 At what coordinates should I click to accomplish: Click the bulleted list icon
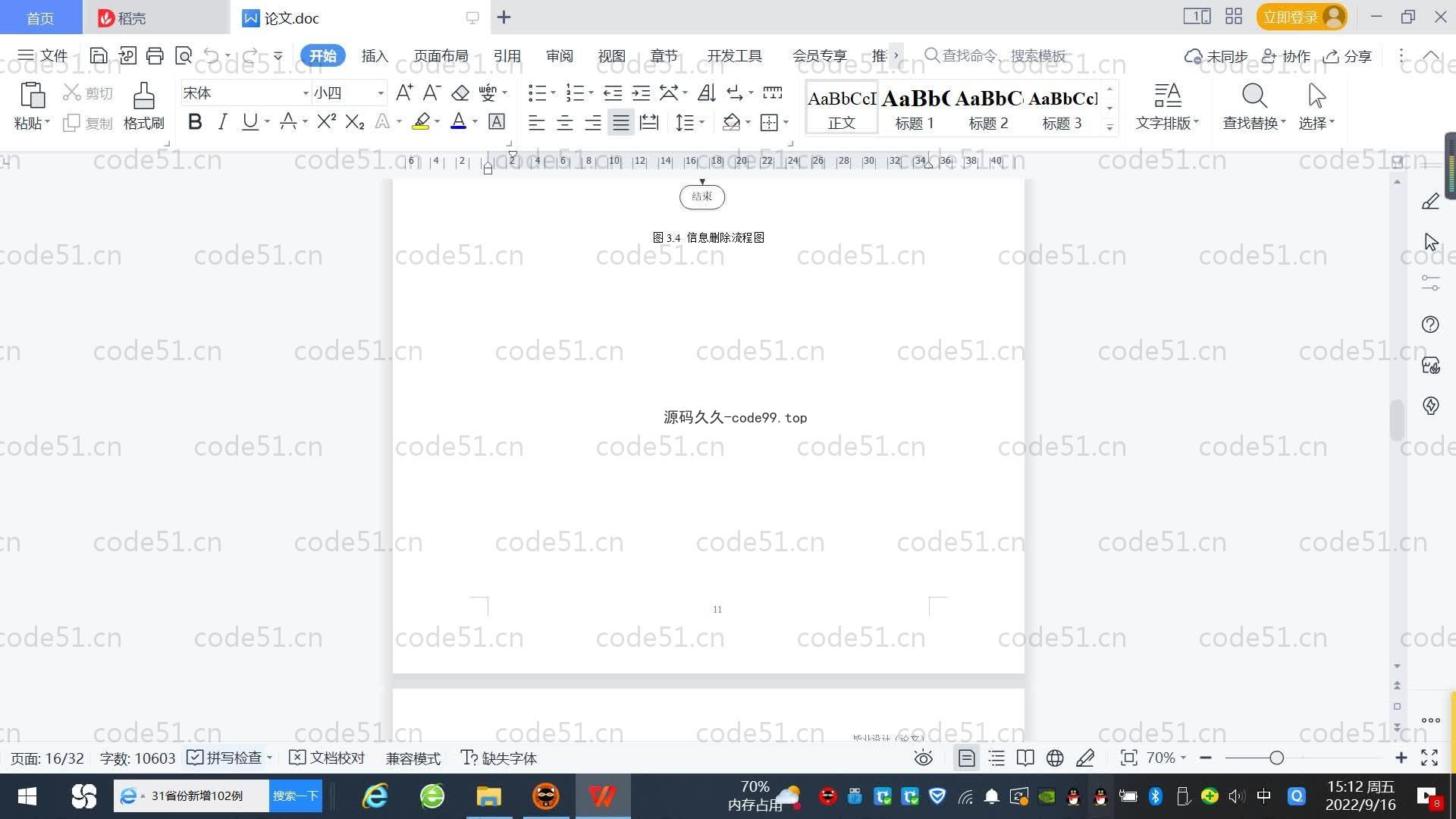[537, 93]
